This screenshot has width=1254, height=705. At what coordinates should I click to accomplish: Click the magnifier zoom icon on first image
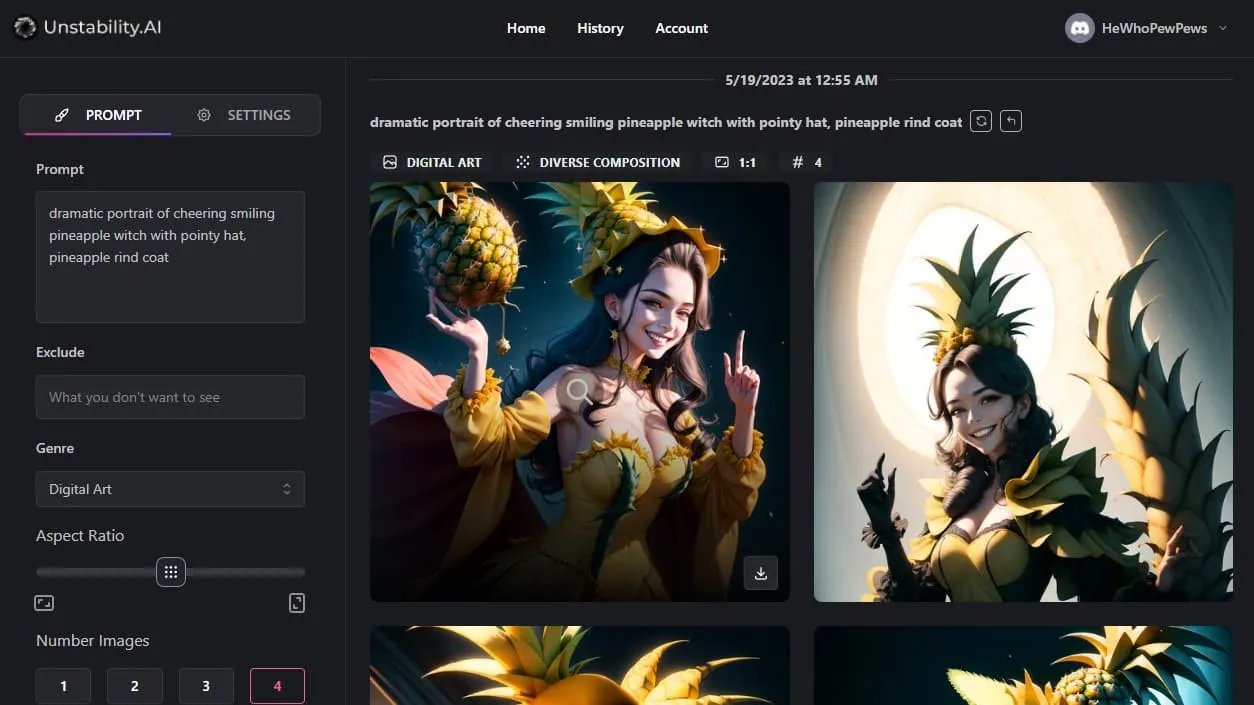click(579, 391)
